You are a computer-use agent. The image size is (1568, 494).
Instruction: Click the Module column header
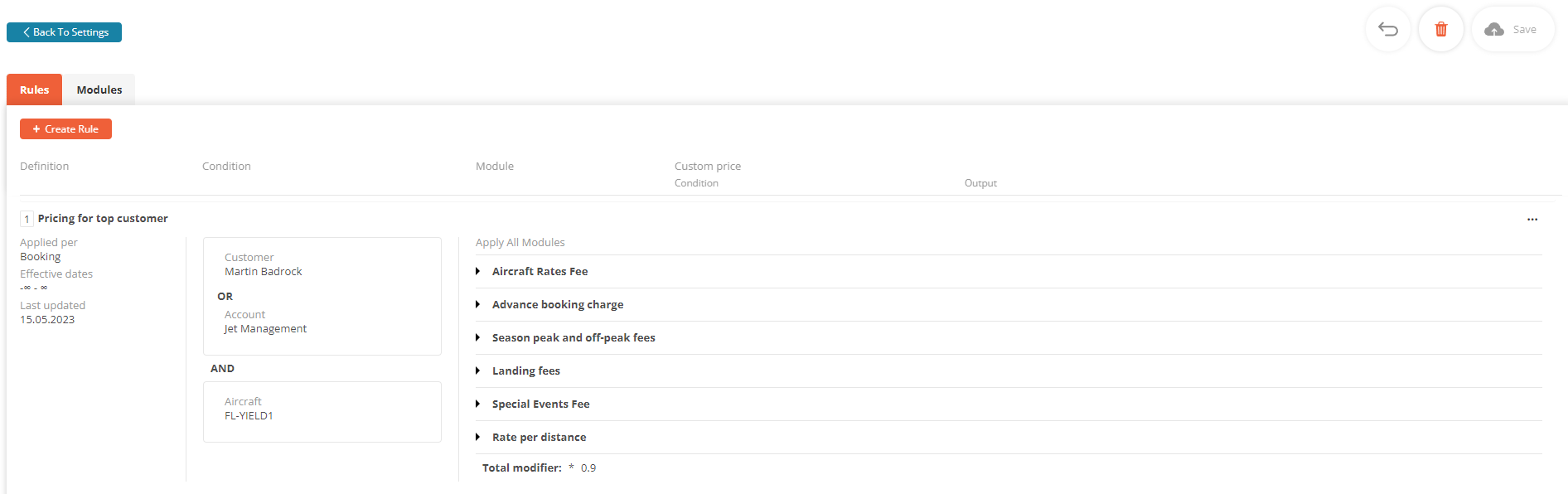click(495, 166)
